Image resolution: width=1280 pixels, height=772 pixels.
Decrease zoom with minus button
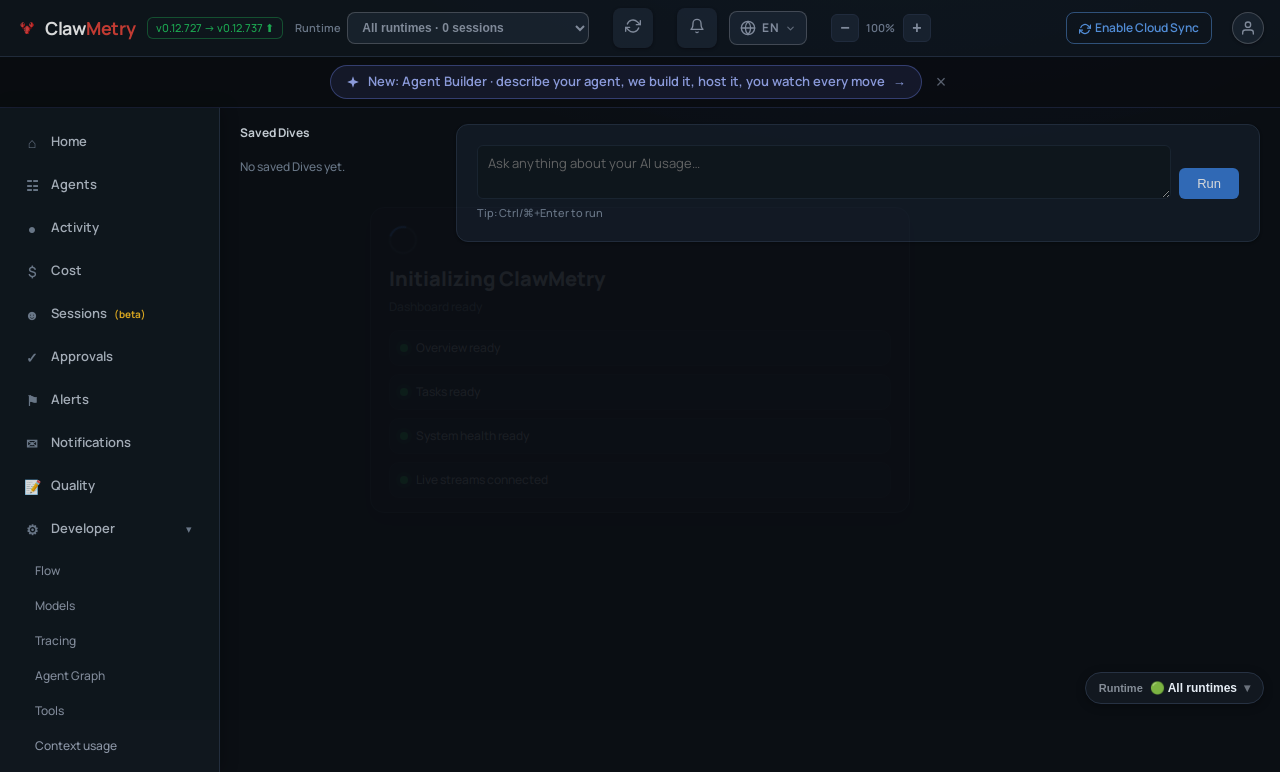845,28
